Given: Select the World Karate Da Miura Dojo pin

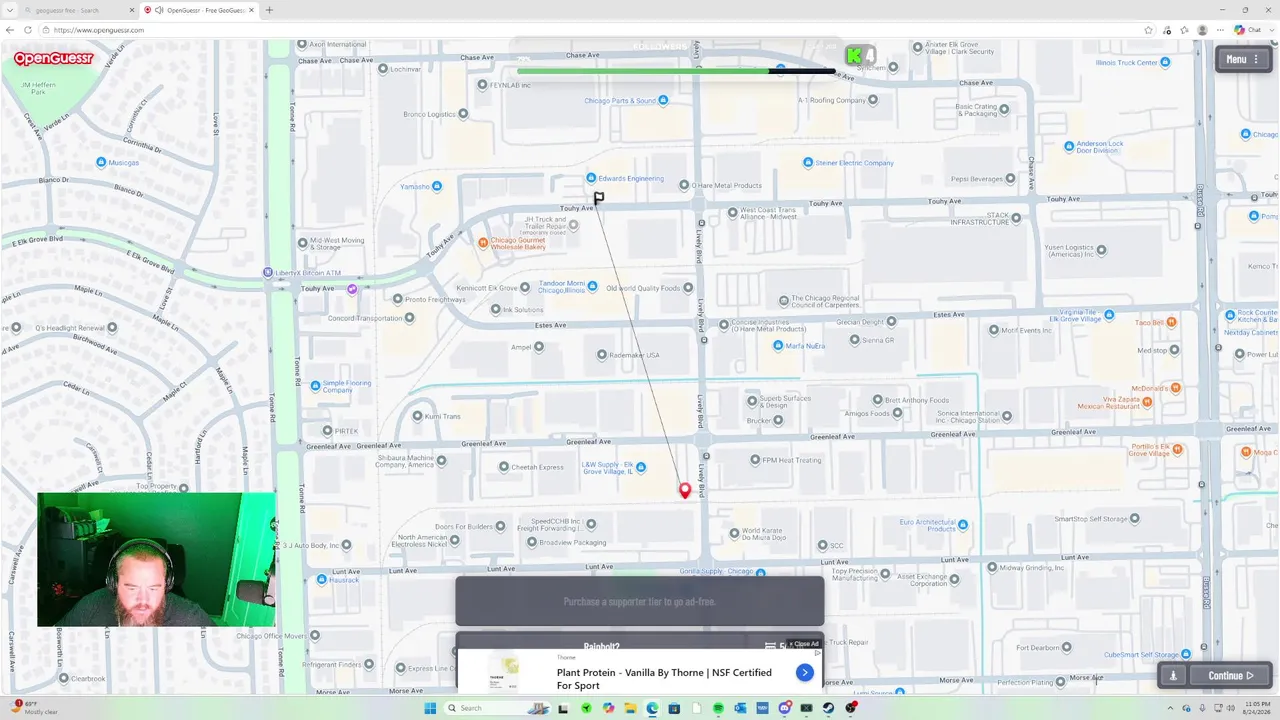Looking at the screenshot, I should coord(735,533).
